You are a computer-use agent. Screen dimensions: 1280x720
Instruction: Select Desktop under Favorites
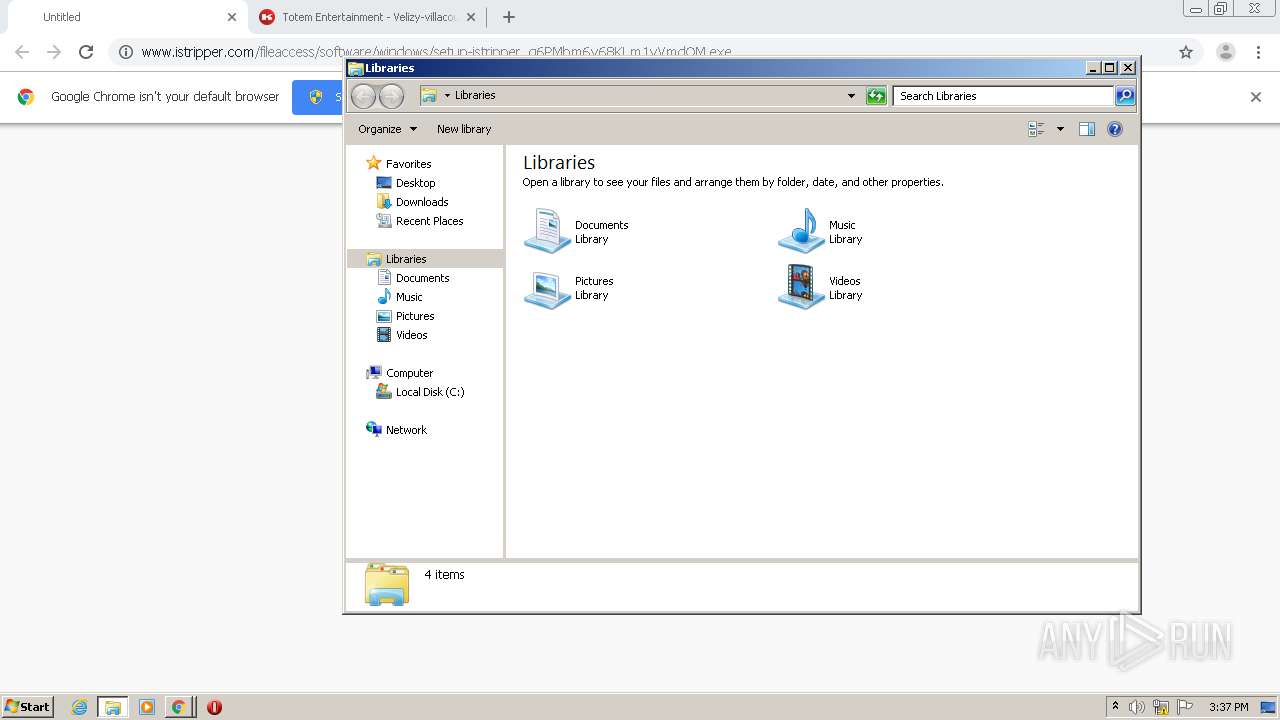click(x=415, y=183)
